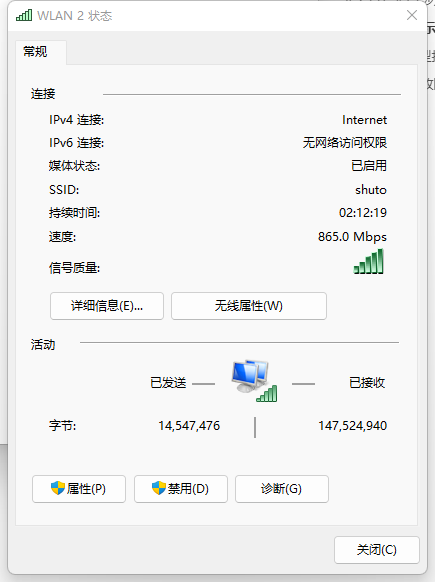The height and width of the screenshot is (582, 435).
Task: Click the duration value 02:12:19
Action: pos(363,213)
